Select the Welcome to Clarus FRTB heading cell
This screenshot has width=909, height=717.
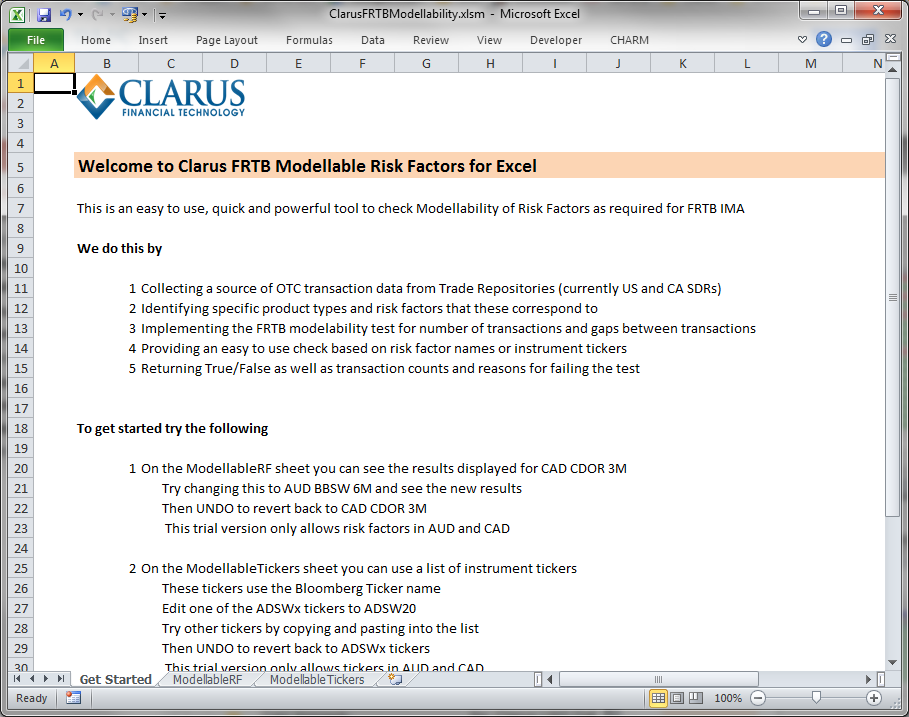click(479, 166)
